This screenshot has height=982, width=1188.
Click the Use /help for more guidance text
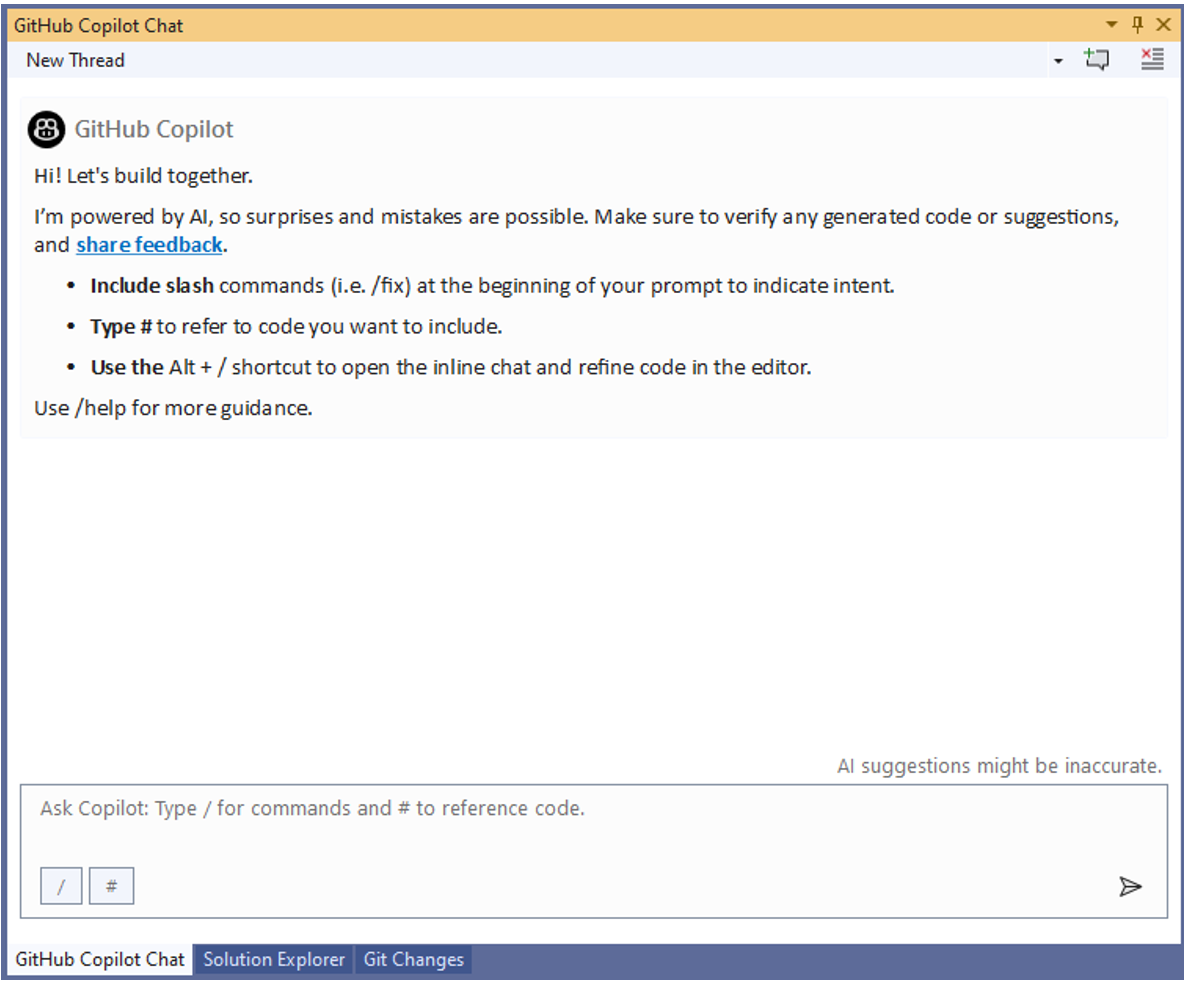173,408
